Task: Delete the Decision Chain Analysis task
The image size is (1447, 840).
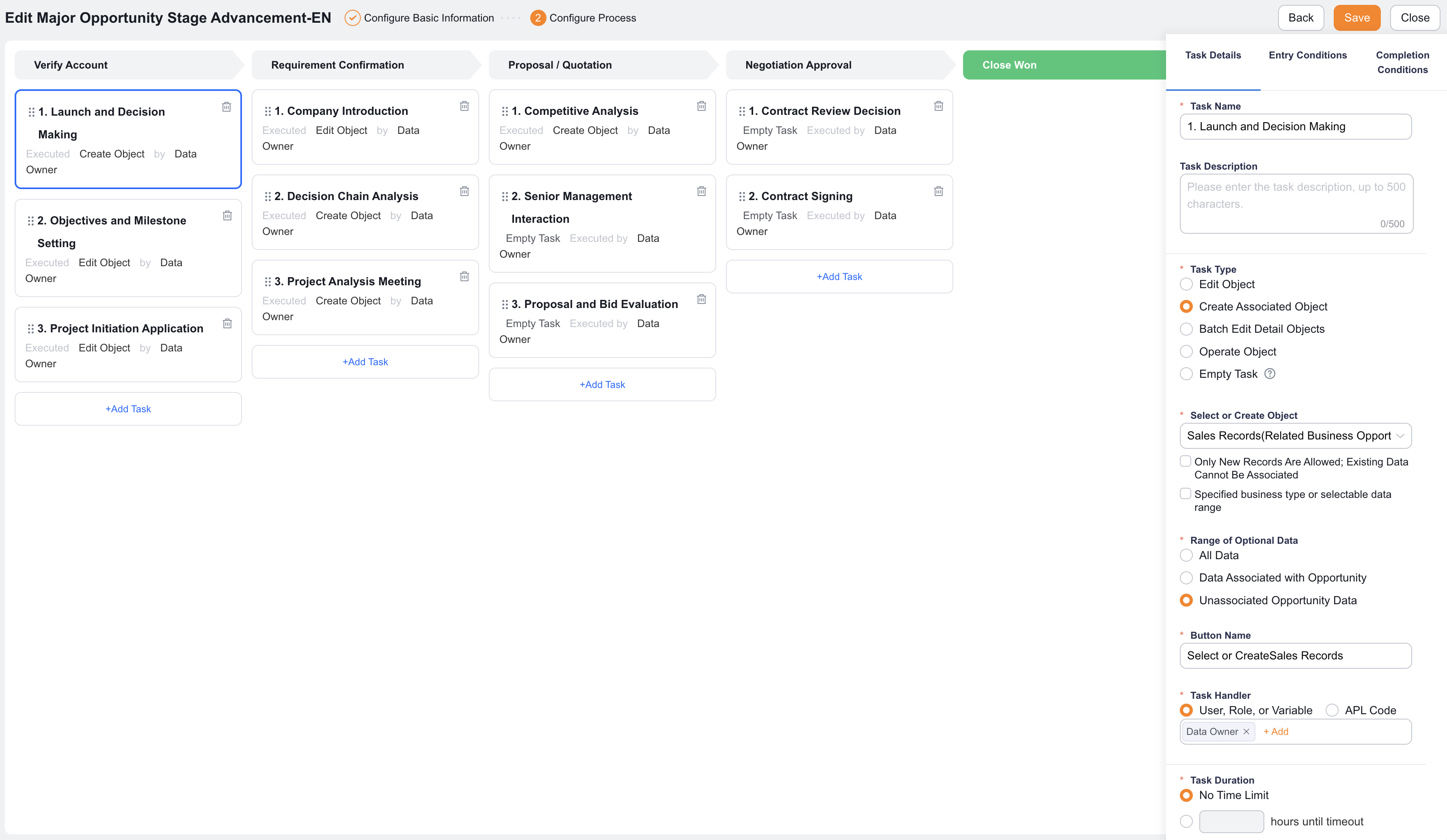Action: coord(464,191)
